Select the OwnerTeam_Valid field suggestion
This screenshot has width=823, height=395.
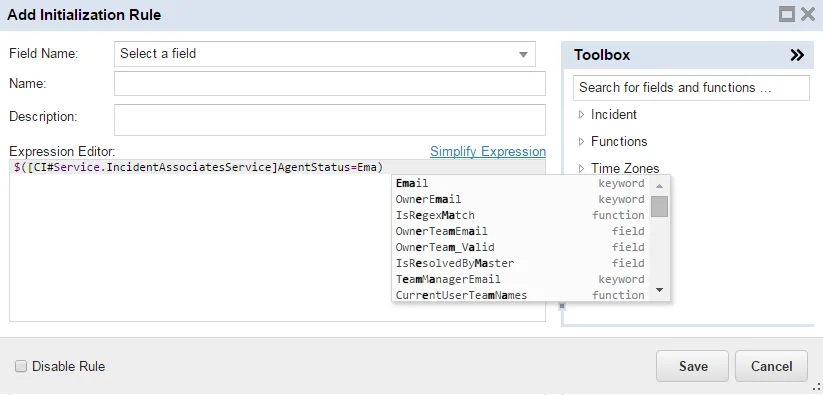[x=520, y=247]
